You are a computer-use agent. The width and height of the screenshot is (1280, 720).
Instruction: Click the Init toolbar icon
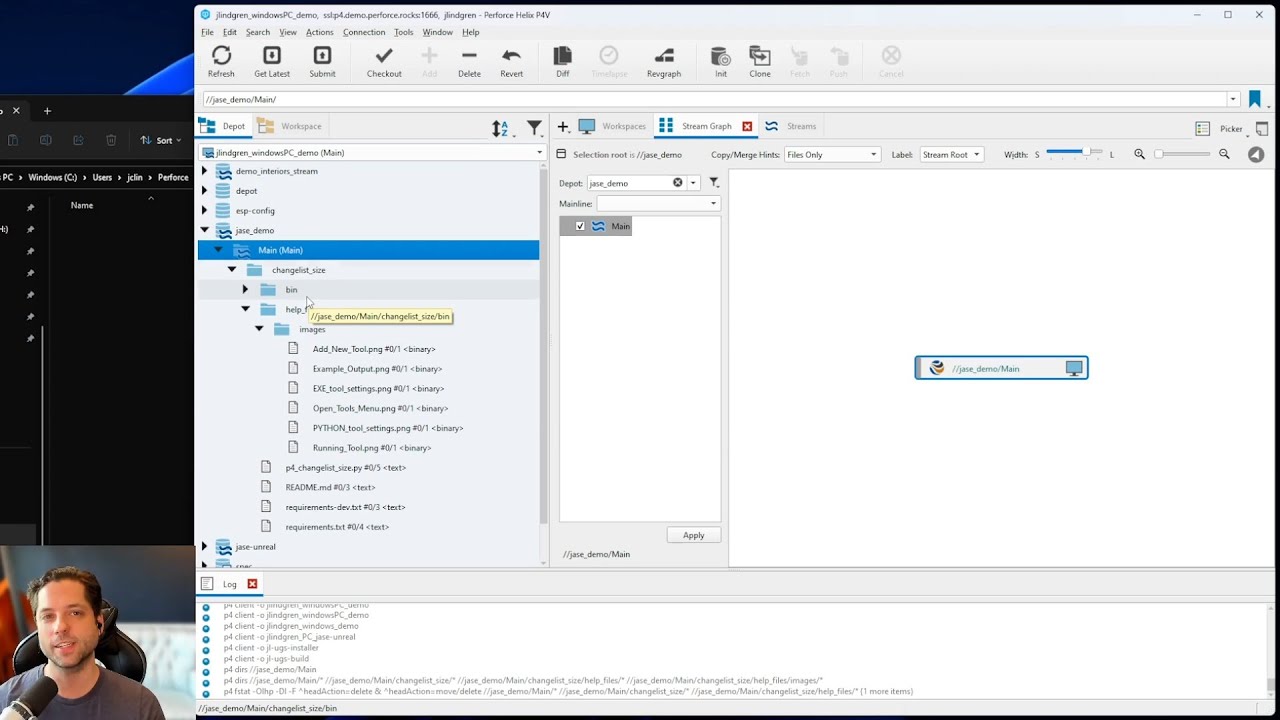pyautogui.click(x=720, y=62)
